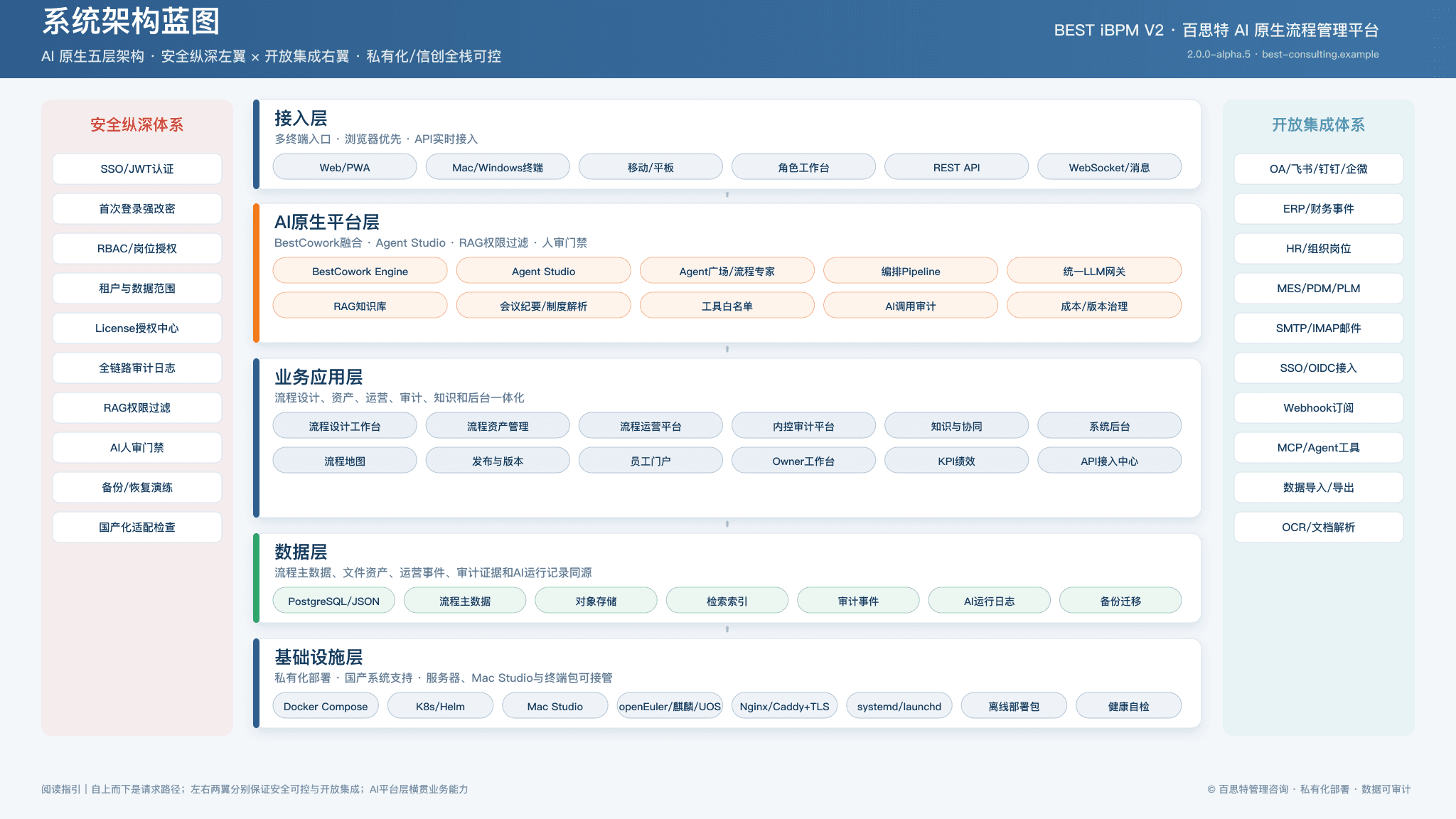Select Mac/Windows终端 pill

coord(498,167)
